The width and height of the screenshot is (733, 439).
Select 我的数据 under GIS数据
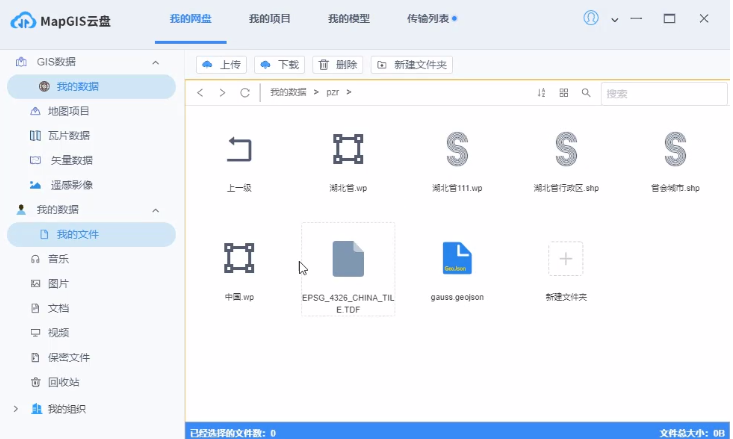point(91,86)
